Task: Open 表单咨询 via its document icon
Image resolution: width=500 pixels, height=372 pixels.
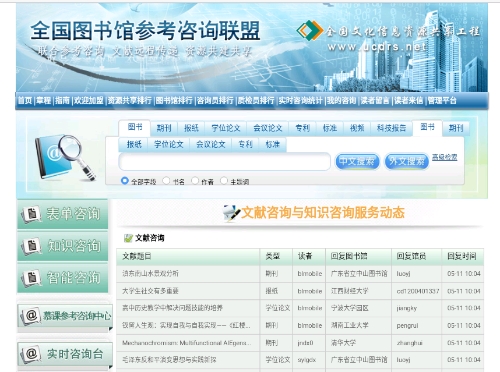Action: click(31, 214)
